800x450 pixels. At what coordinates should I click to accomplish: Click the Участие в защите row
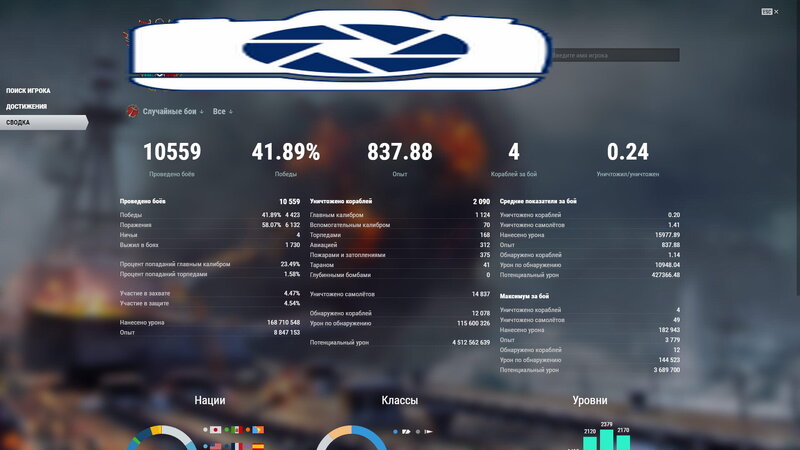[x=210, y=303]
